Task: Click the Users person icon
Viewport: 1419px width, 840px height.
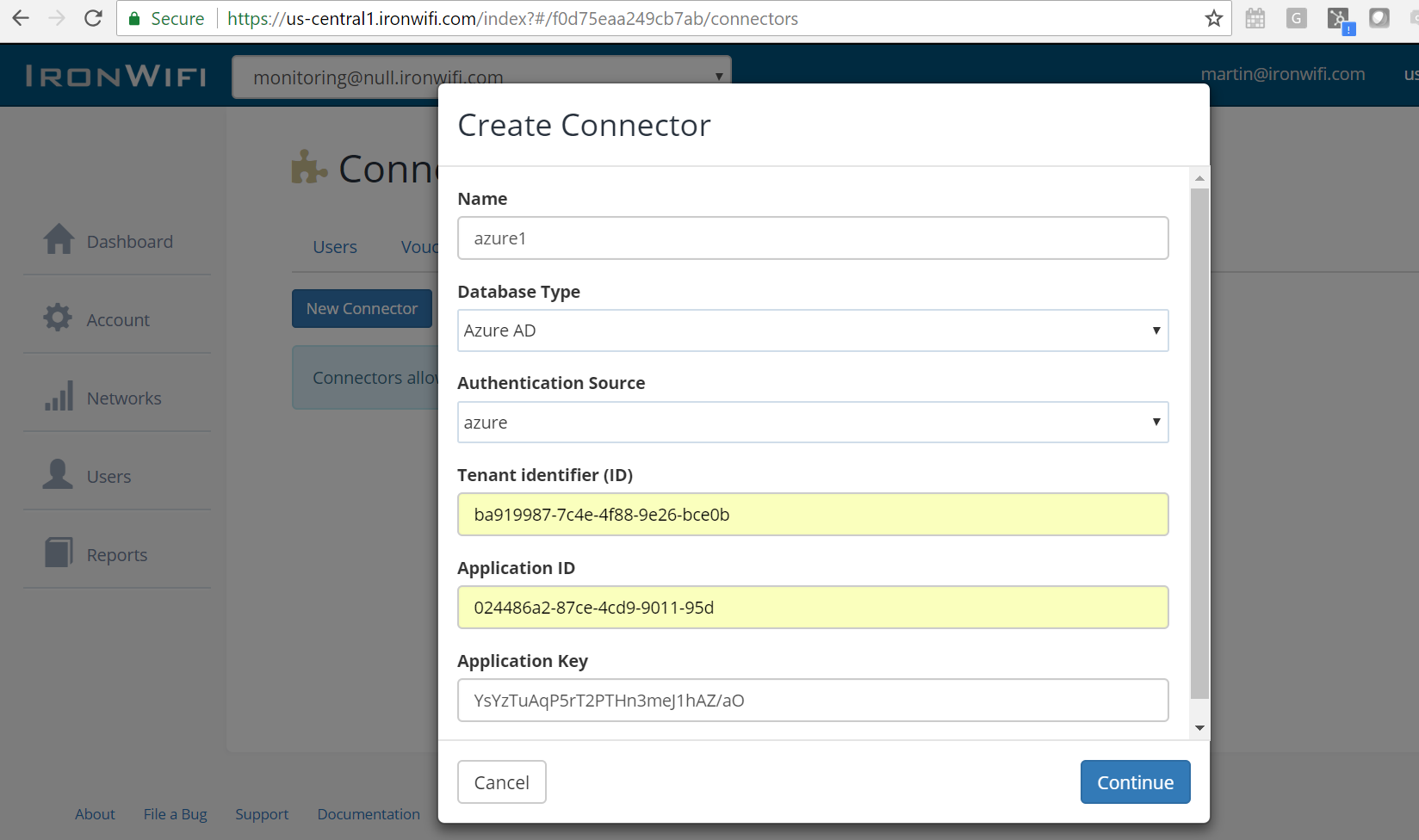Action: pyautogui.click(x=58, y=474)
